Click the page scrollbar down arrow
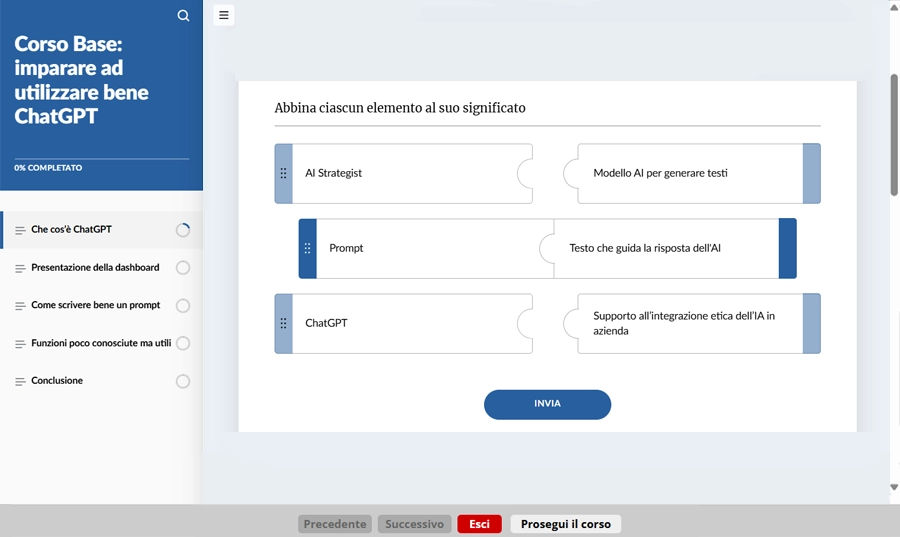The height and width of the screenshot is (537, 900). coord(894,487)
